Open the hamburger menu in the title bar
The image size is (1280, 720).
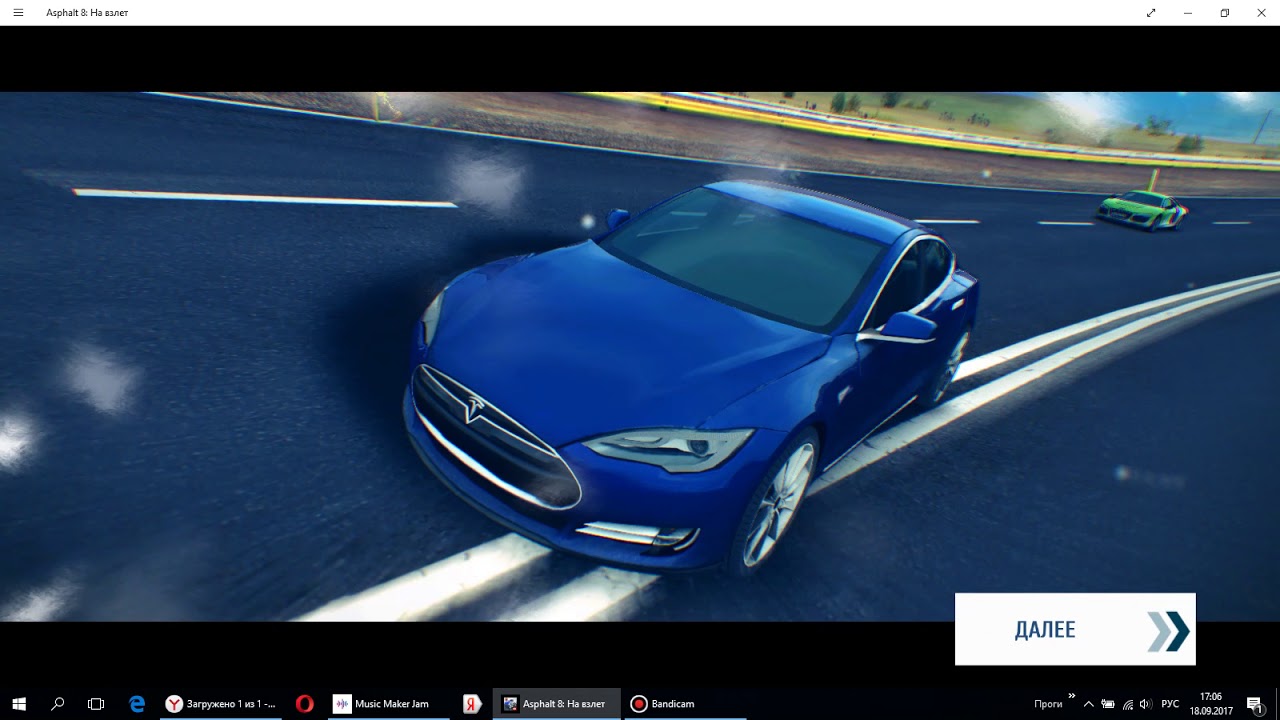18,13
